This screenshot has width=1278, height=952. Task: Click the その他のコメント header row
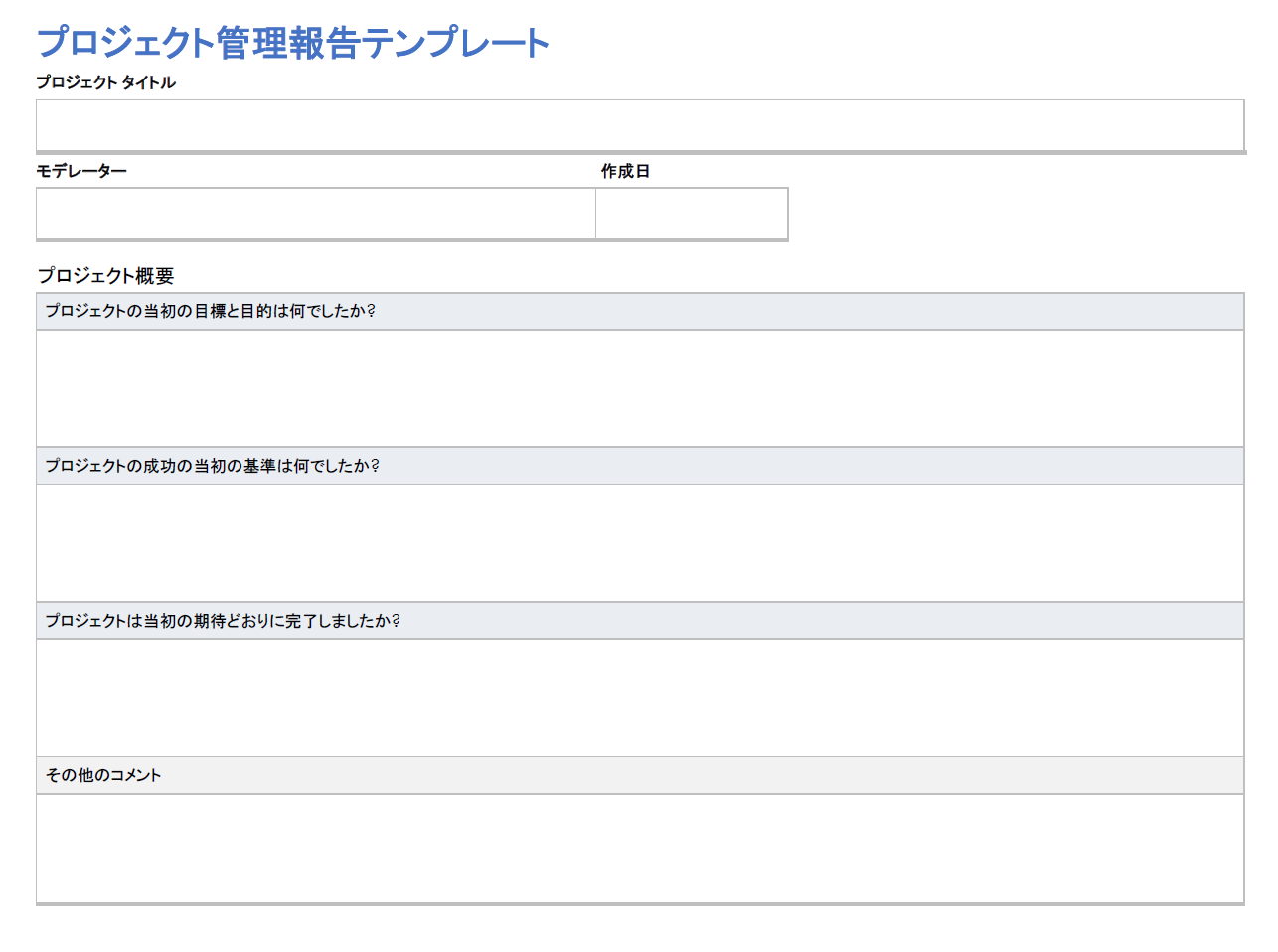click(x=640, y=775)
